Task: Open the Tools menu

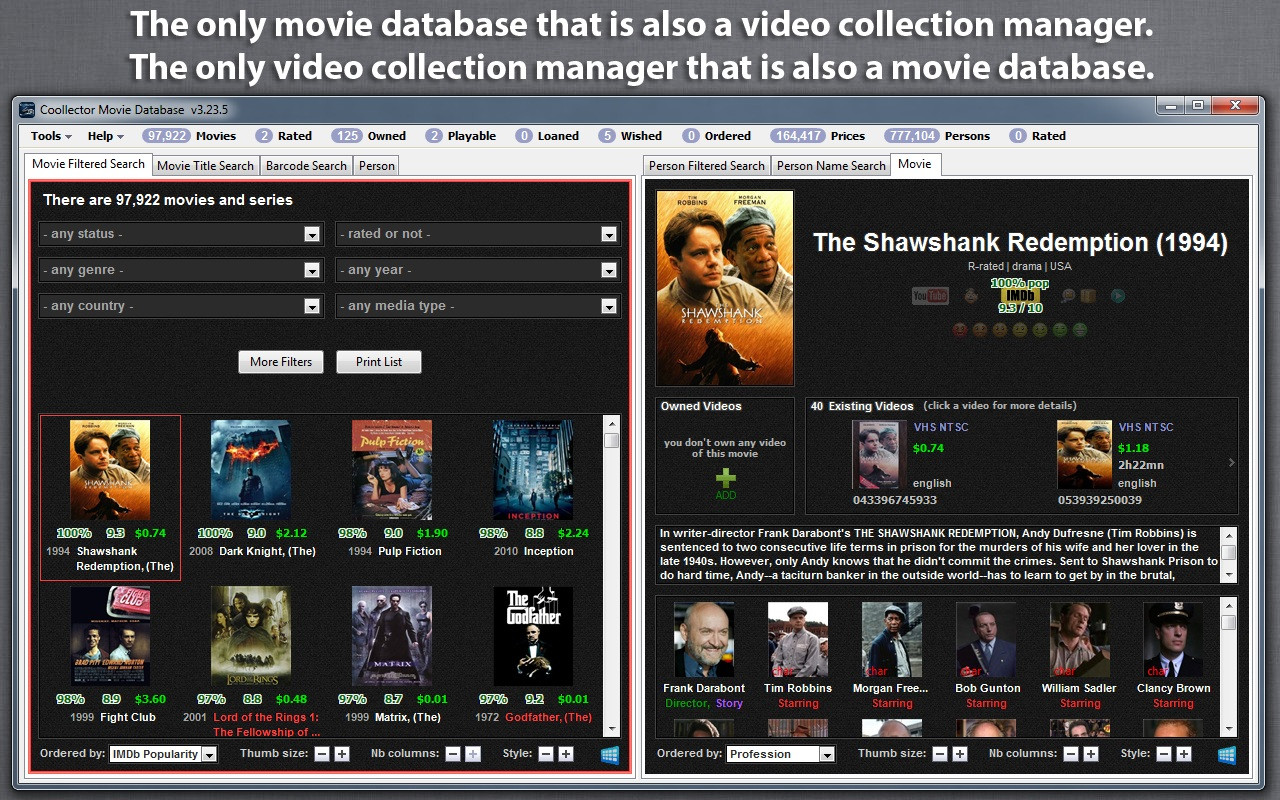Action: click(51, 136)
